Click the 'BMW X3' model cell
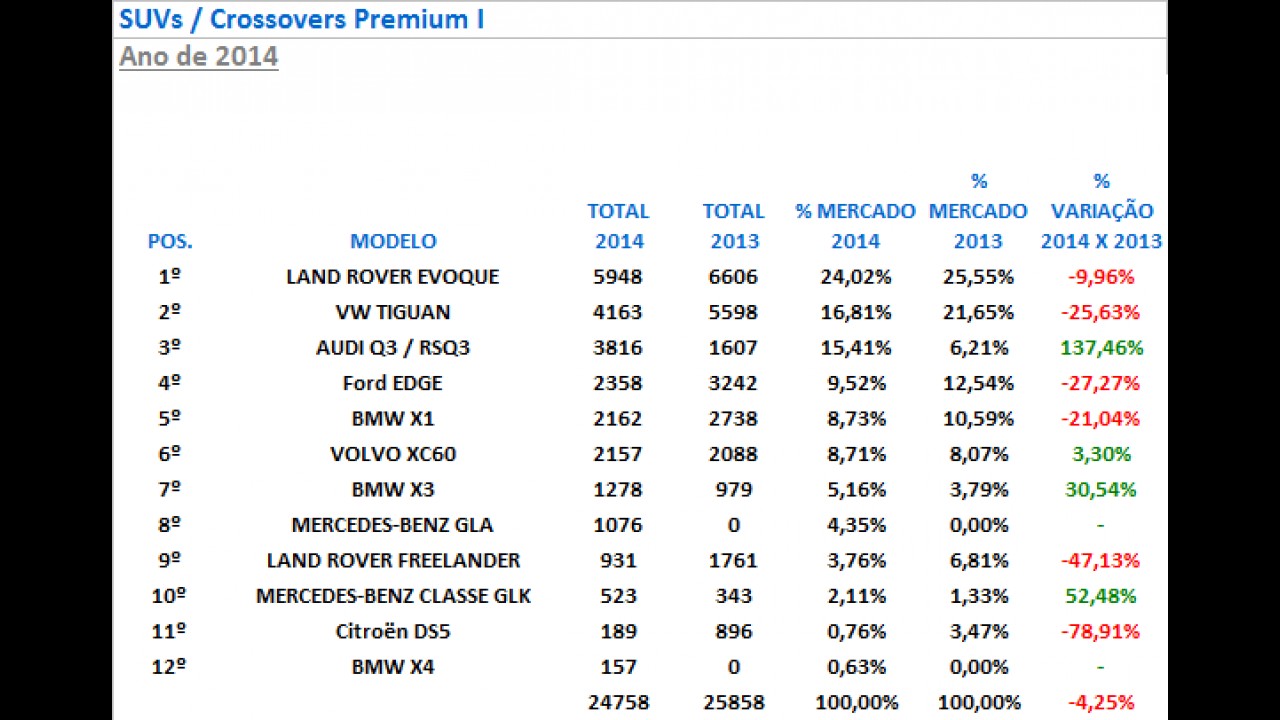1280x720 pixels. 392,490
